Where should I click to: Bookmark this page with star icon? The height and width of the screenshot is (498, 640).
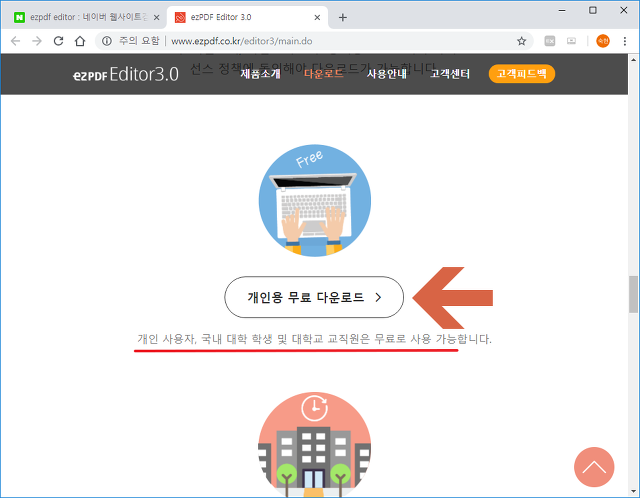521,41
